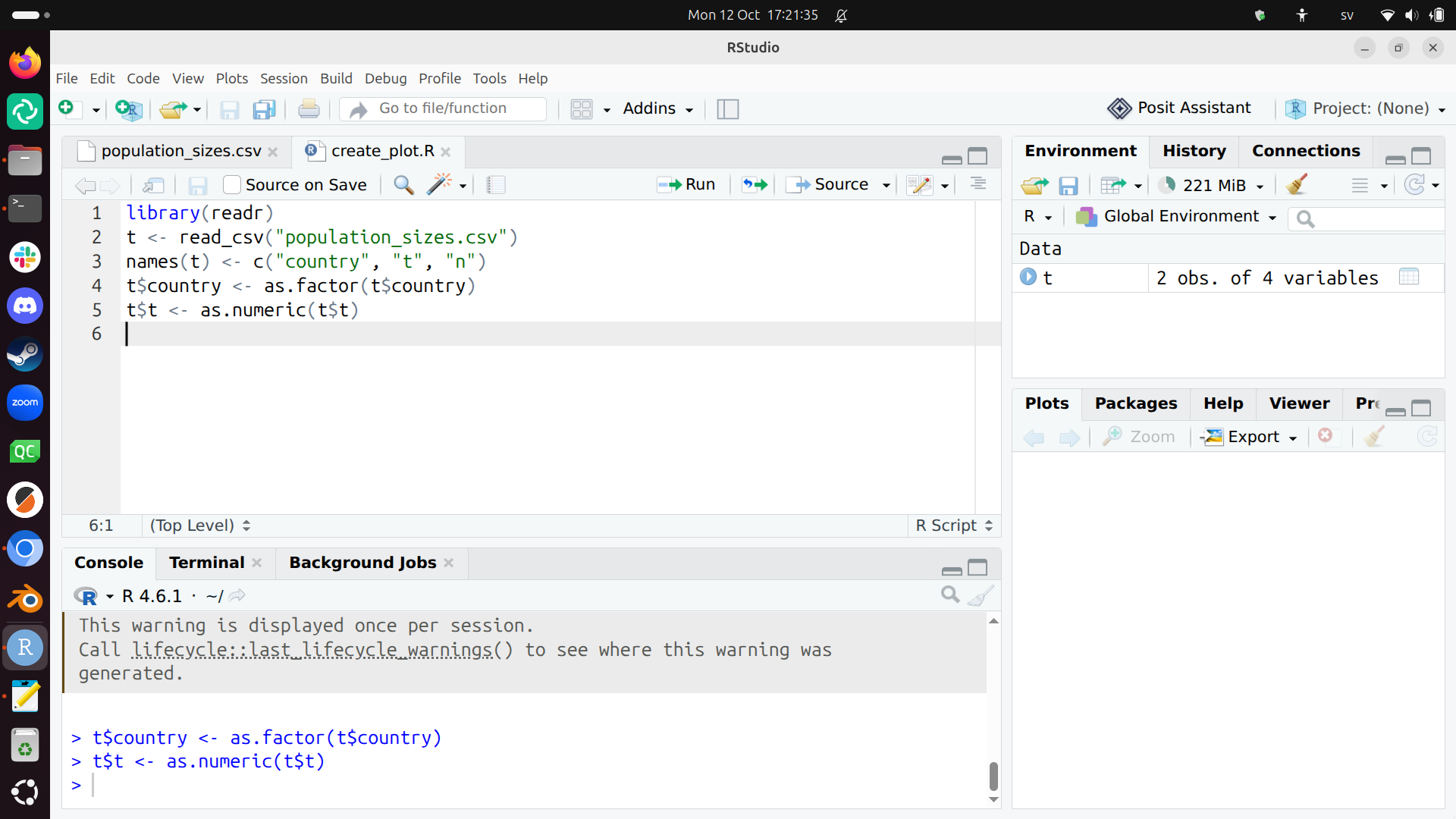Click the Compile Report notebook icon

coord(496,185)
